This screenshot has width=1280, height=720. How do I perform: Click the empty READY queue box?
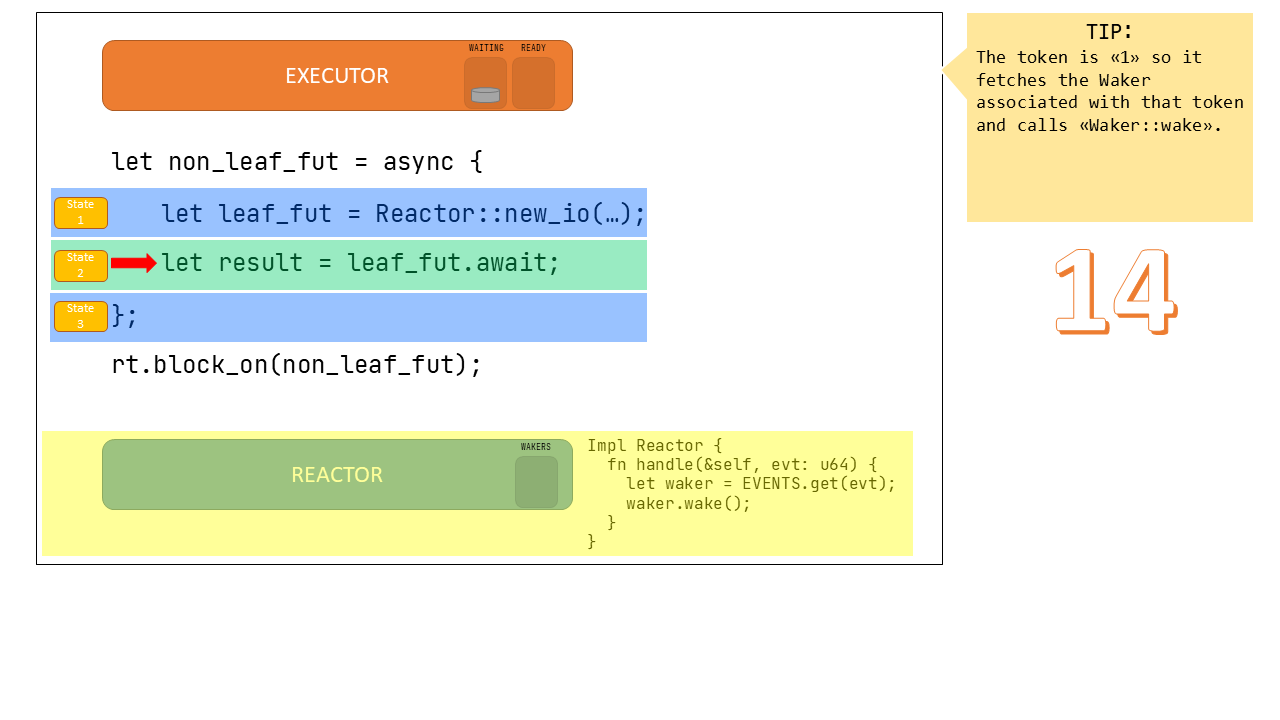click(533, 83)
